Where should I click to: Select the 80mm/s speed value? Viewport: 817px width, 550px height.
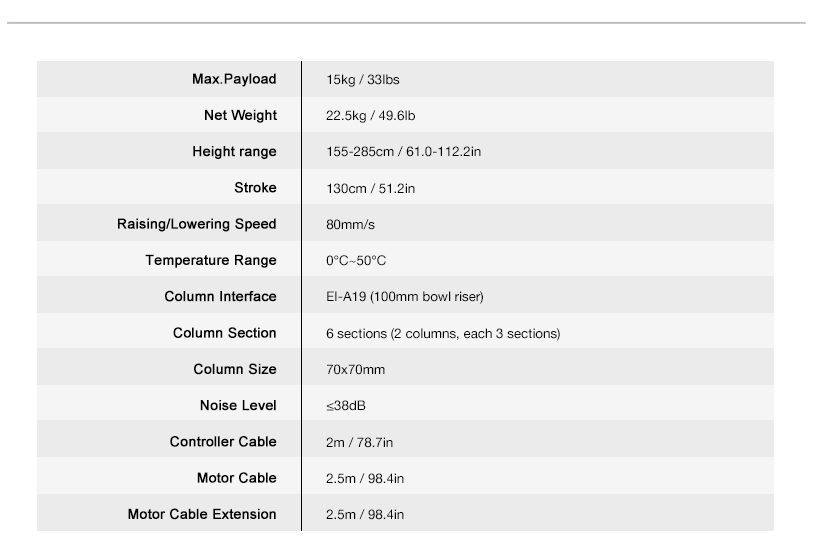point(350,225)
